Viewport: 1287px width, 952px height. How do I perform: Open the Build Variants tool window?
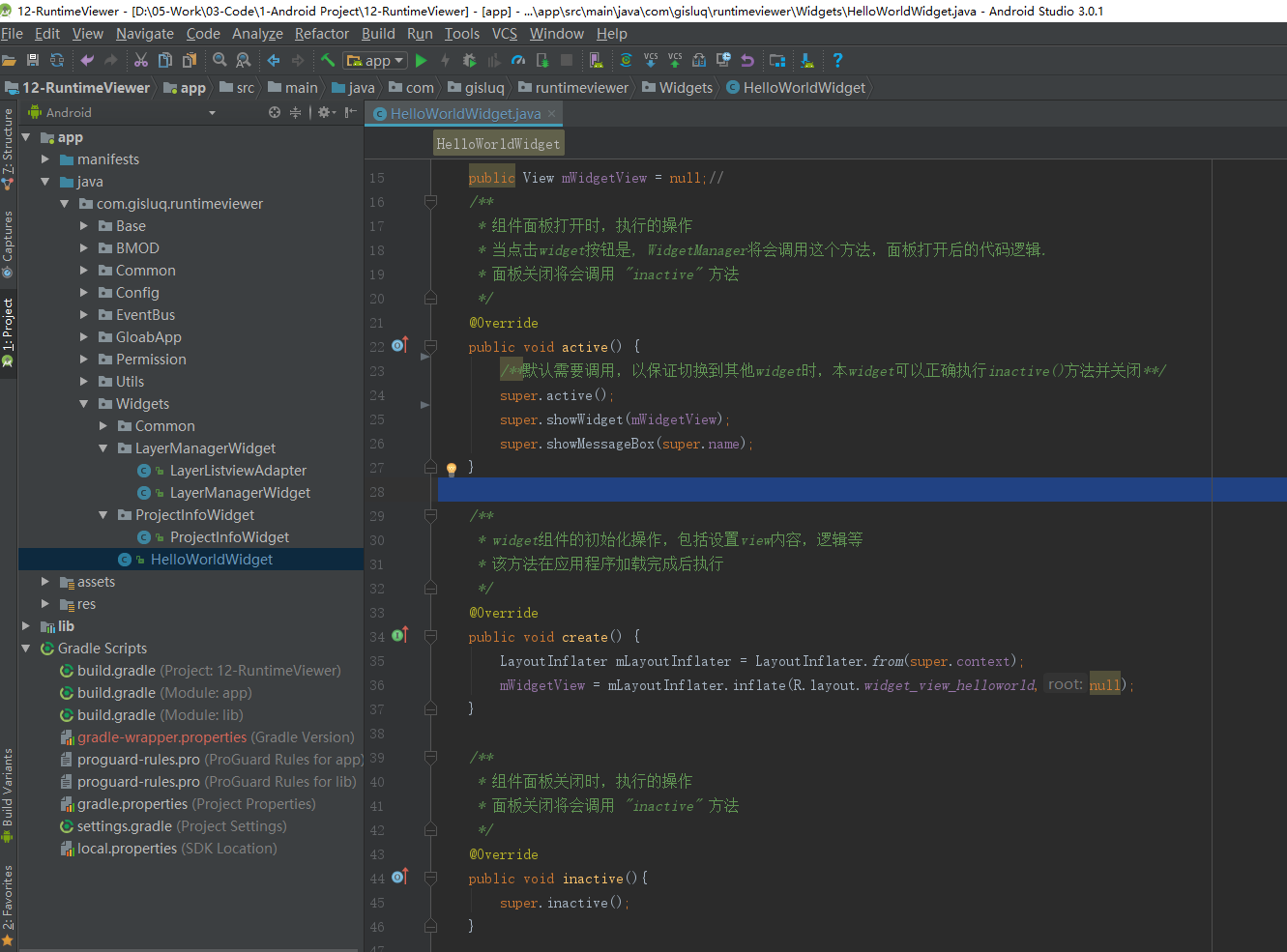[x=8, y=794]
